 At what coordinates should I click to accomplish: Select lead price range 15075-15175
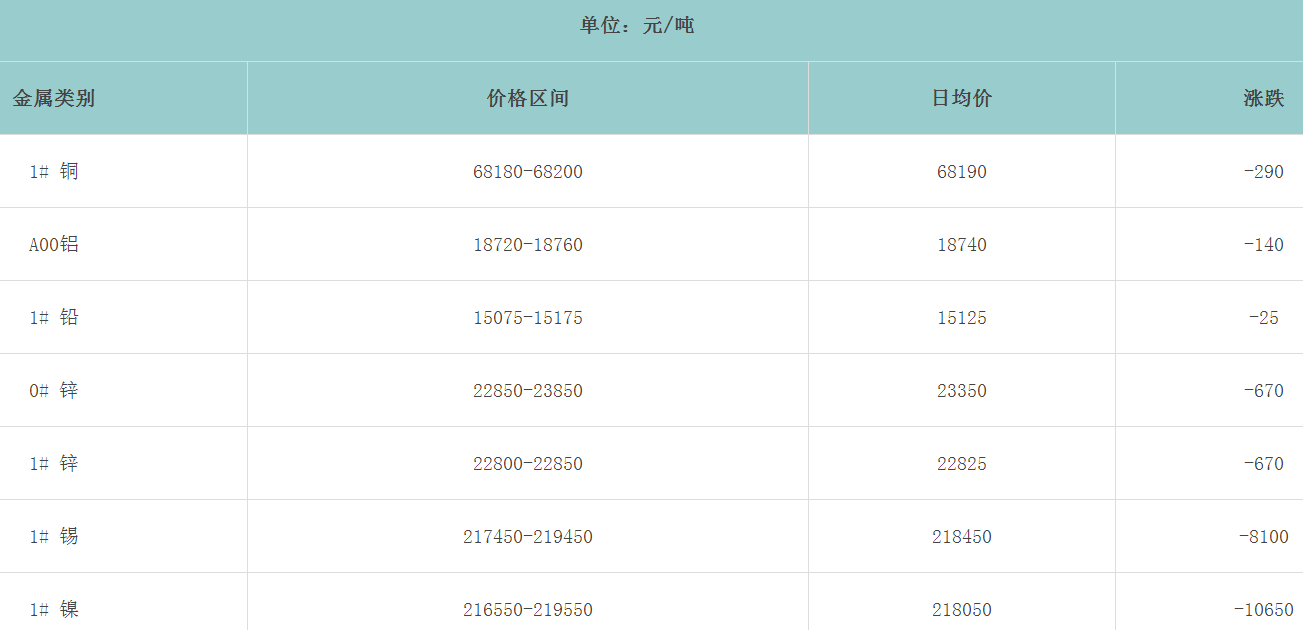(528, 318)
